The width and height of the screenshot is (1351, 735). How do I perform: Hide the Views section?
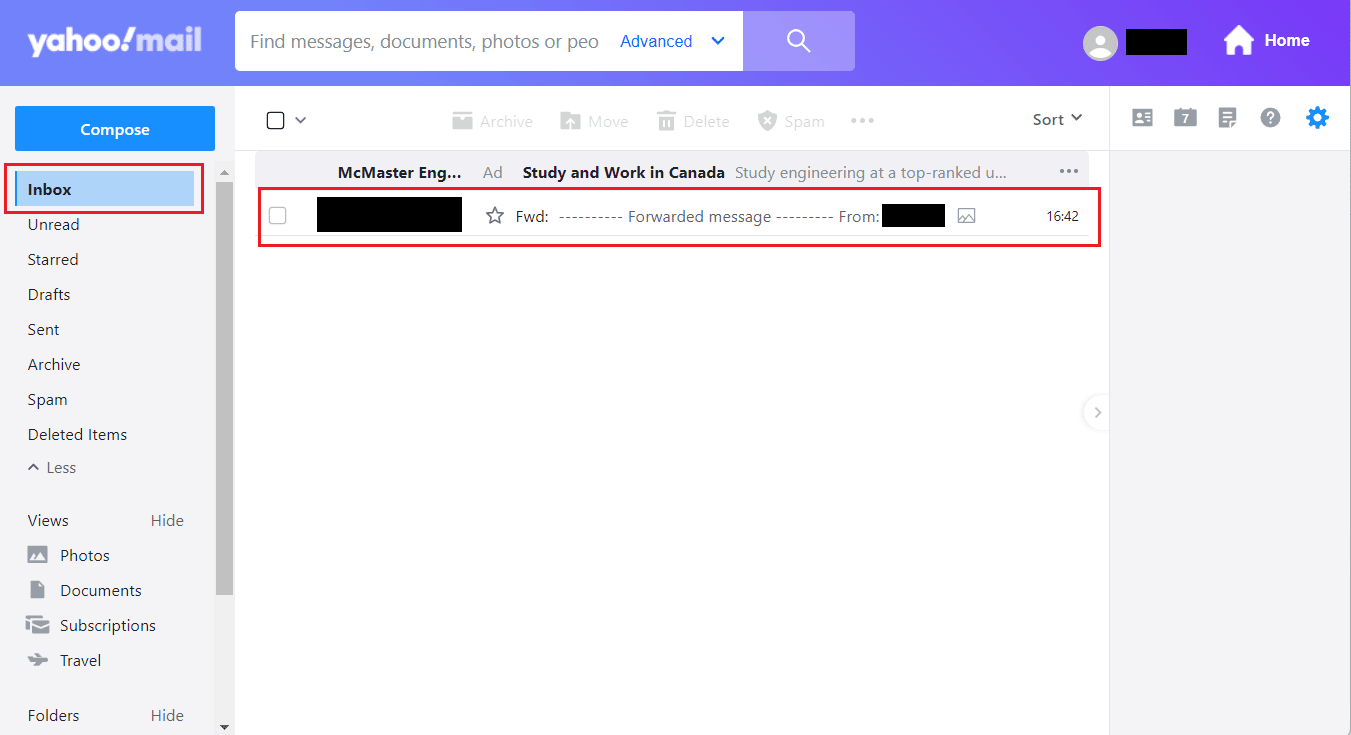point(167,520)
